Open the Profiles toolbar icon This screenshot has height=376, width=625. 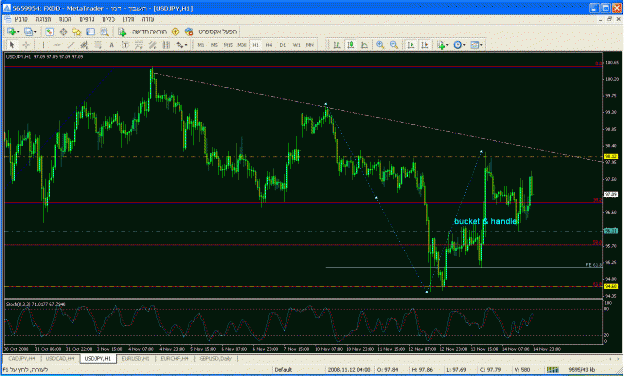point(28,31)
